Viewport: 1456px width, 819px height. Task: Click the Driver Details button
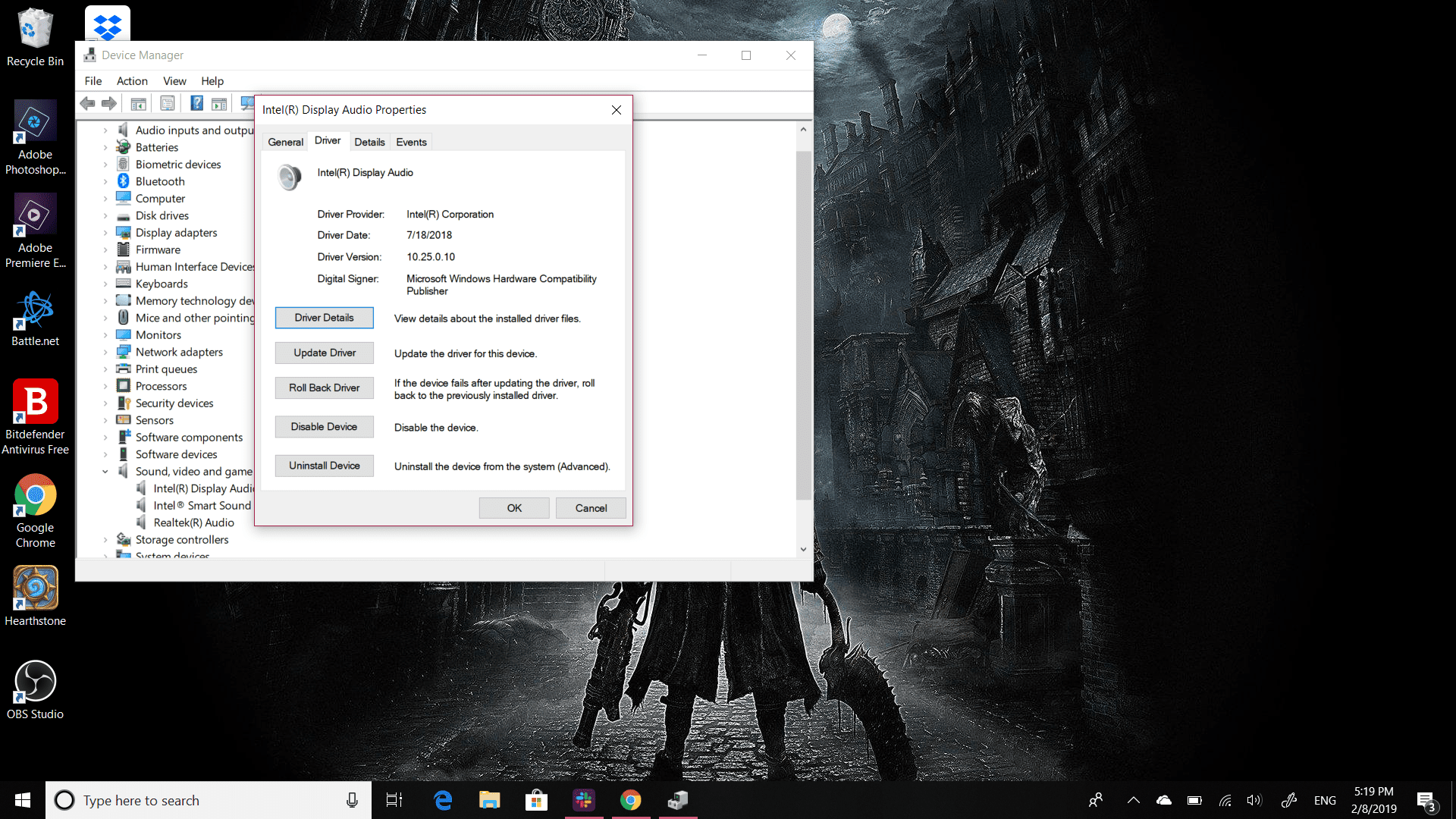[325, 318]
